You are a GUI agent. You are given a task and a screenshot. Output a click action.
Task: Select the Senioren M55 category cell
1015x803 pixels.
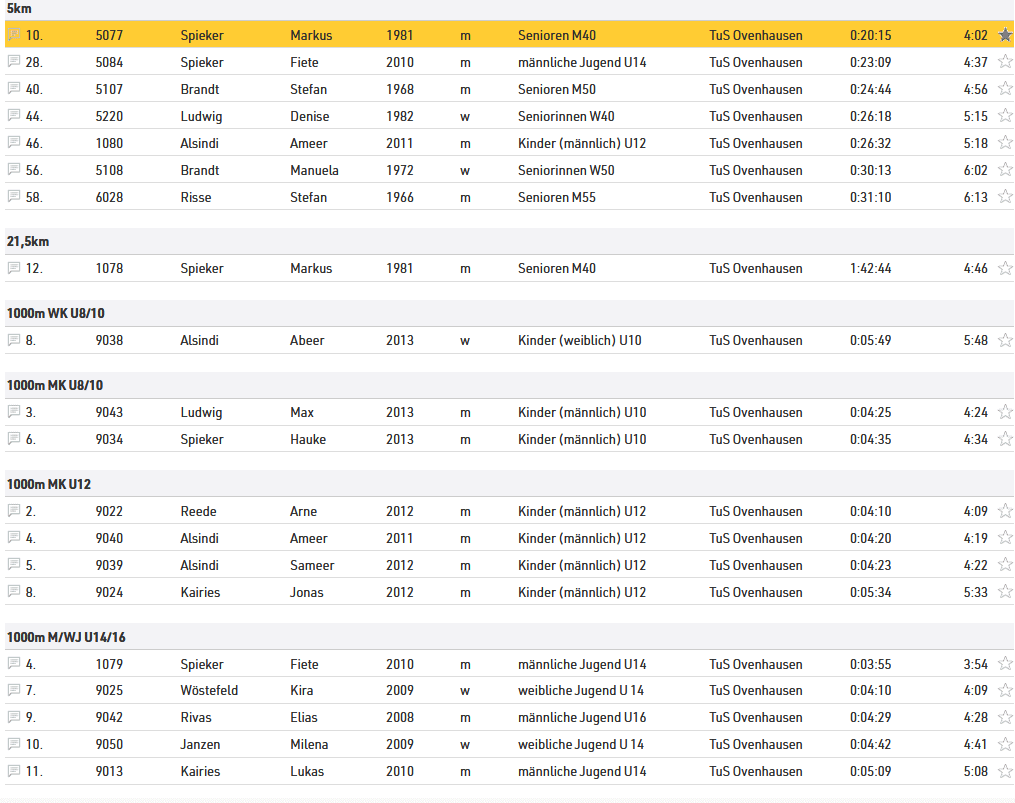pyautogui.click(x=557, y=197)
